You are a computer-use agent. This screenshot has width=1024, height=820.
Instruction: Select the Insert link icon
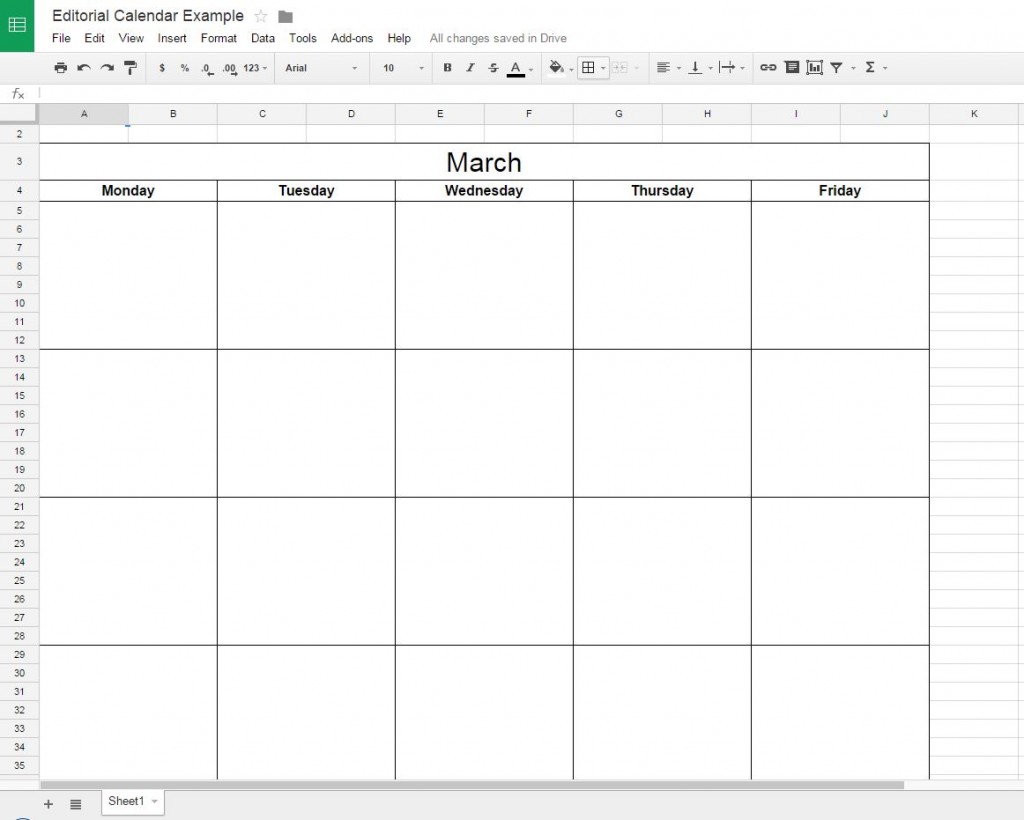(x=767, y=67)
